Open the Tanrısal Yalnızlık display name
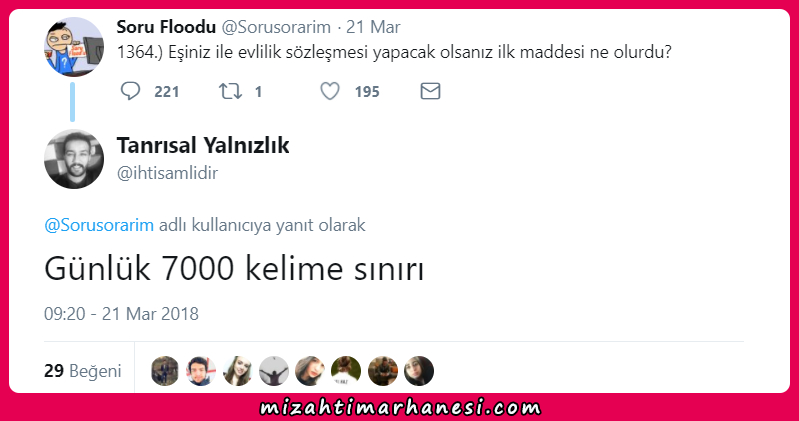This screenshot has height=421, width=799. coord(203,145)
